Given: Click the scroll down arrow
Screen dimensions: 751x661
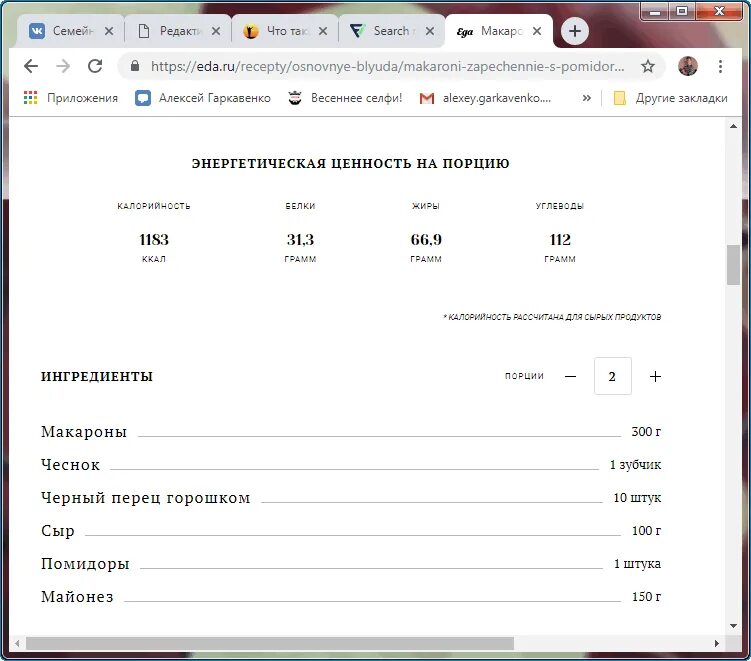Looking at the screenshot, I should pos(733,626).
